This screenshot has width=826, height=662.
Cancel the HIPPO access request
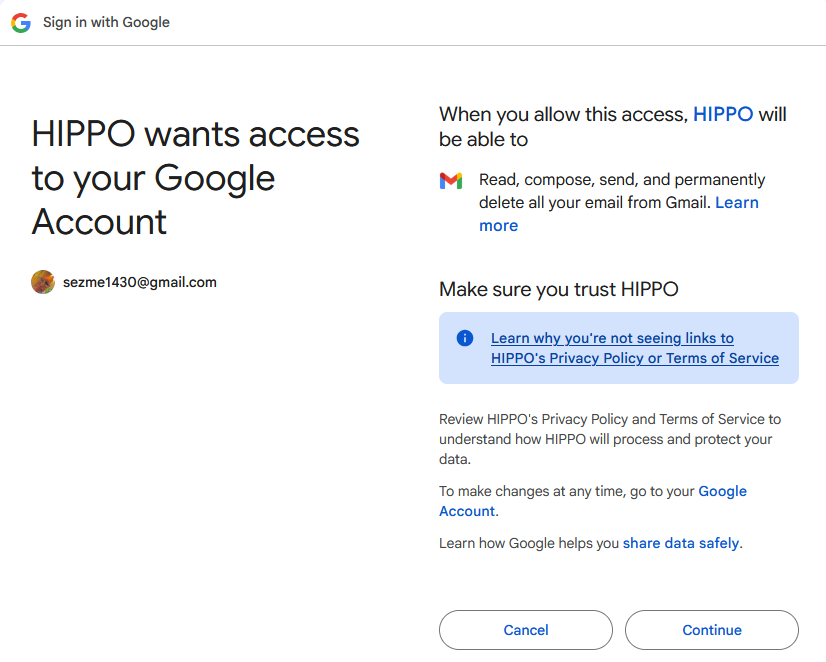[x=526, y=630]
